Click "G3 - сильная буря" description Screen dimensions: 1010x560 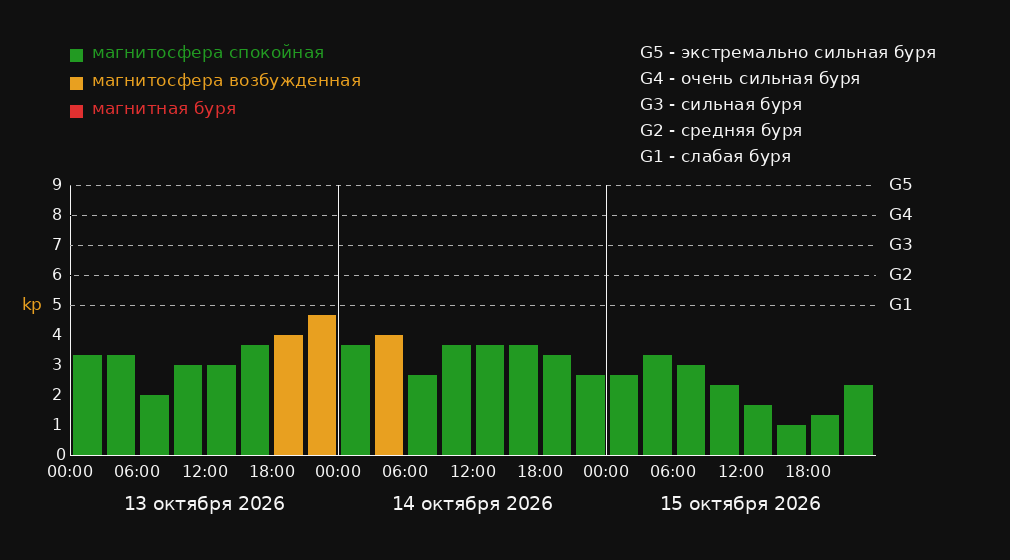point(721,104)
